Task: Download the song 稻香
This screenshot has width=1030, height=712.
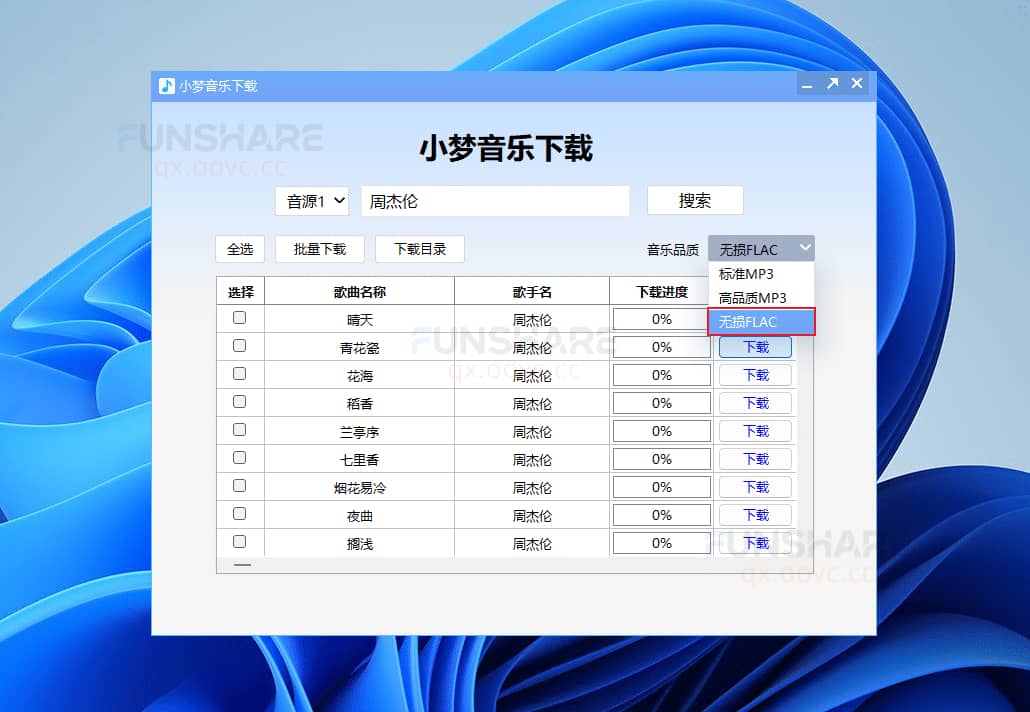Action: [755, 402]
